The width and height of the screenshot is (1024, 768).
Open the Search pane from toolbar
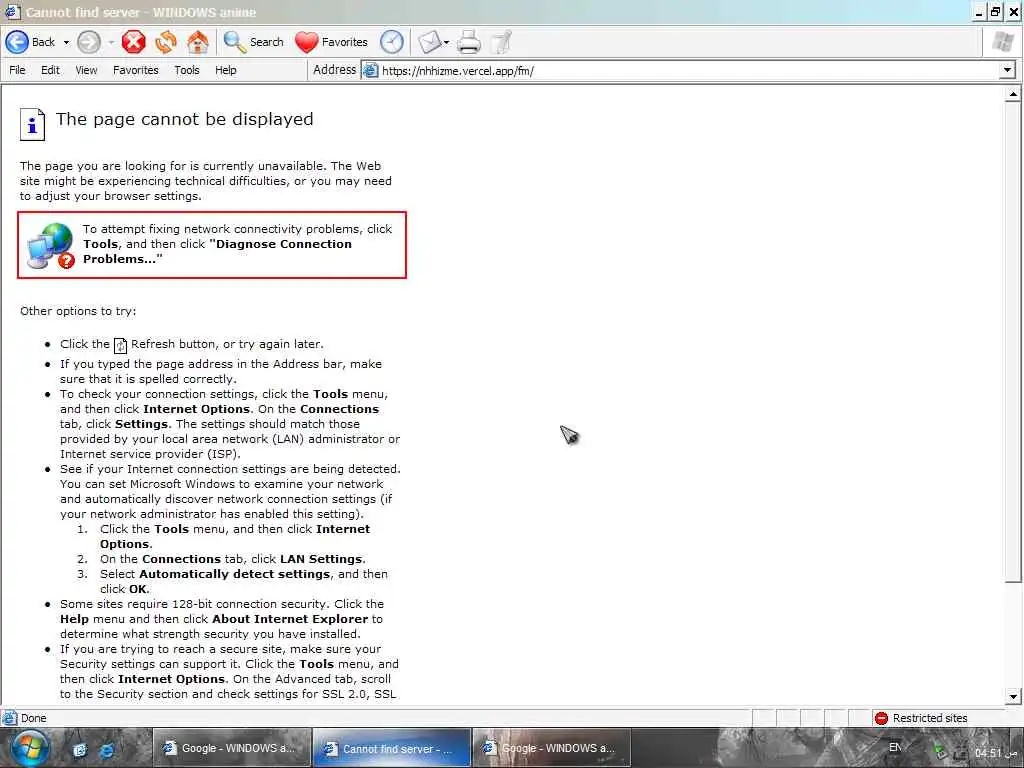pyautogui.click(x=253, y=42)
